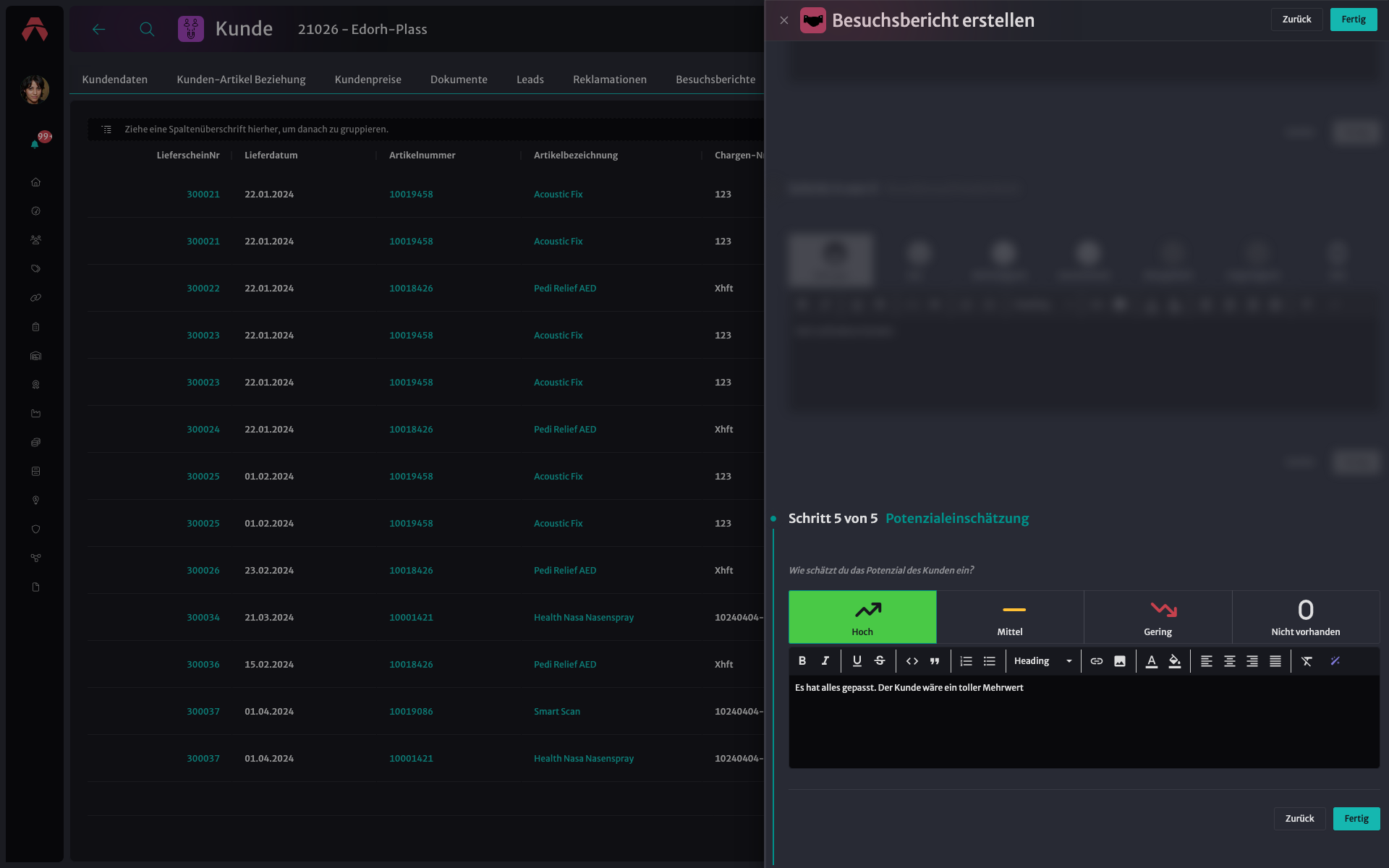Click Zurück at the bottom of the panel
The width and height of the screenshot is (1389, 868).
pyautogui.click(x=1299, y=819)
